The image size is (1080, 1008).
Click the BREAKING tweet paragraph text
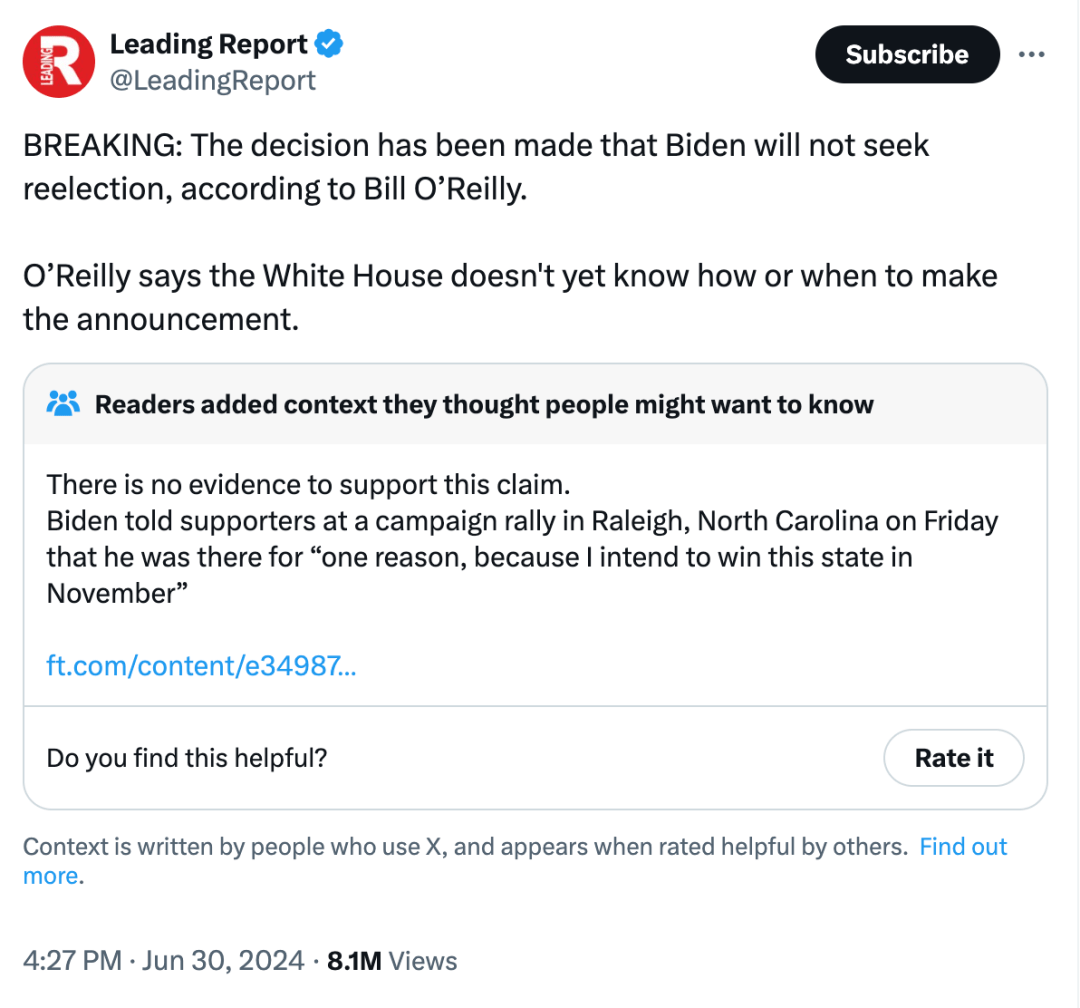point(476,167)
